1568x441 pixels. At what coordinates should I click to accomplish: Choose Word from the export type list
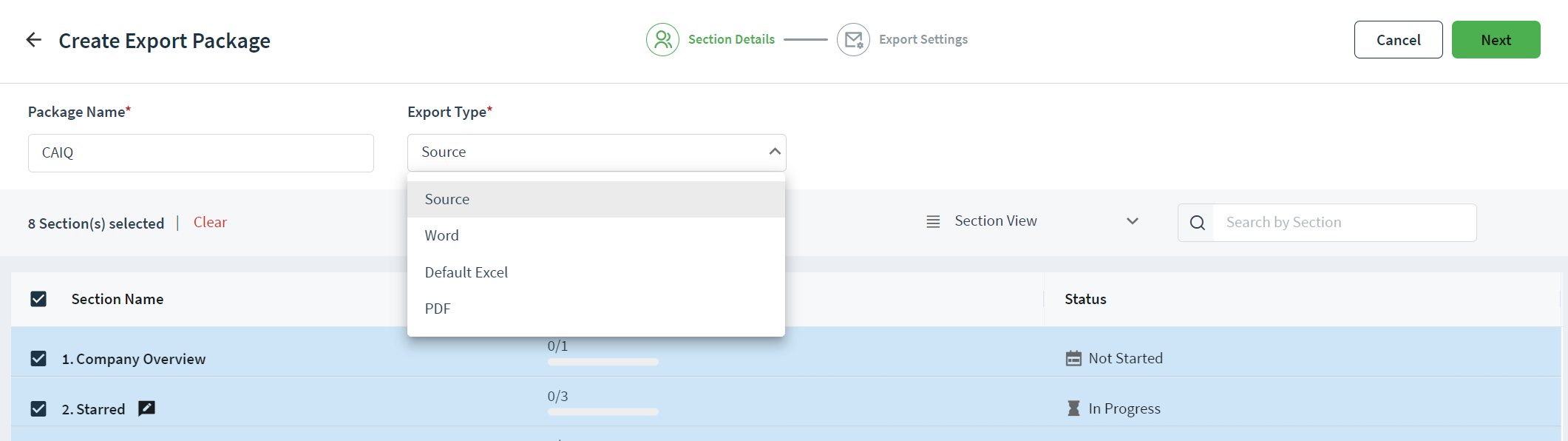coord(596,235)
